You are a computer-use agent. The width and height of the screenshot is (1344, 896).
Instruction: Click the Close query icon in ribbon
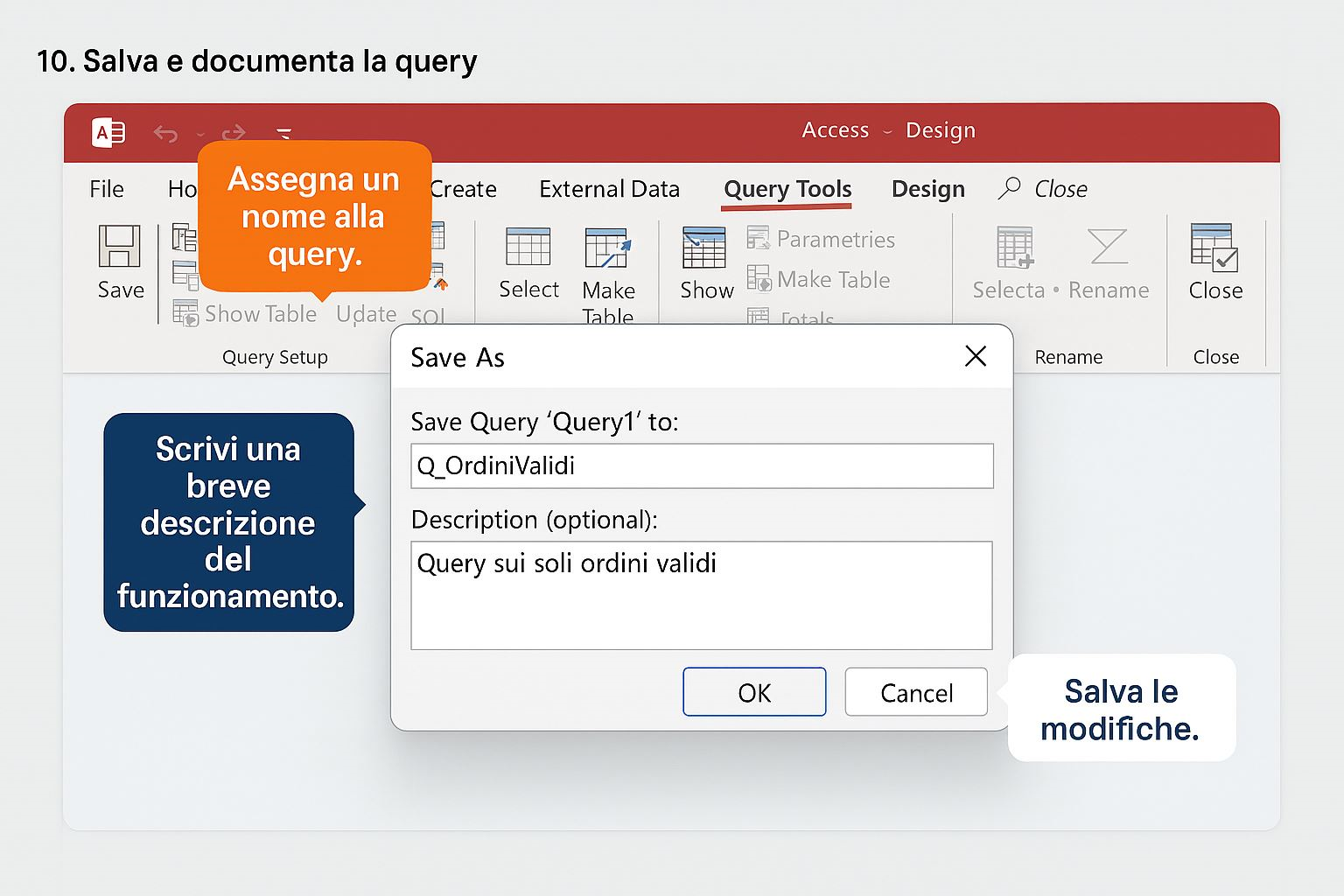tap(1214, 247)
